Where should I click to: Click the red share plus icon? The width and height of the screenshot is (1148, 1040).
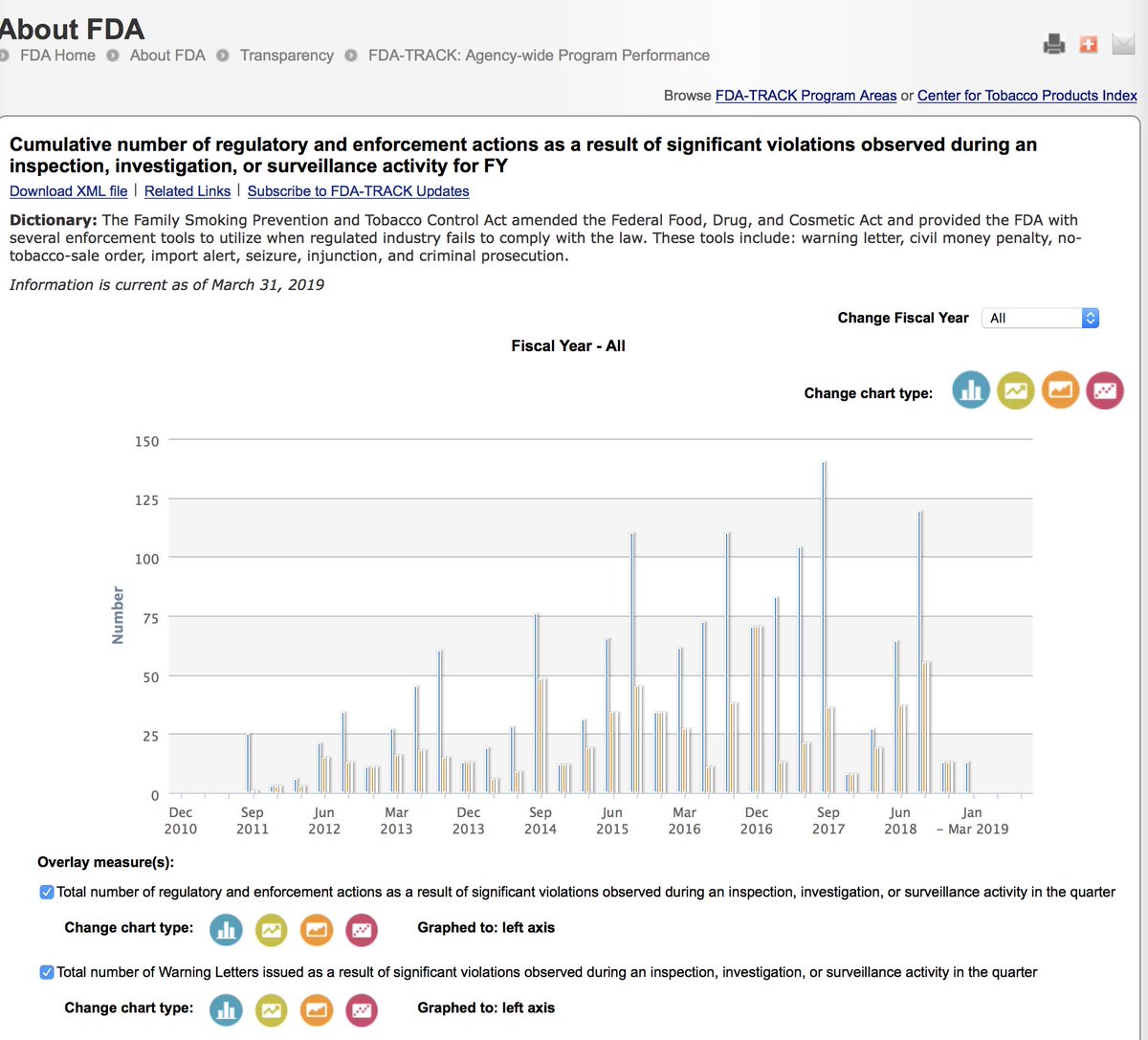click(1088, 44)
